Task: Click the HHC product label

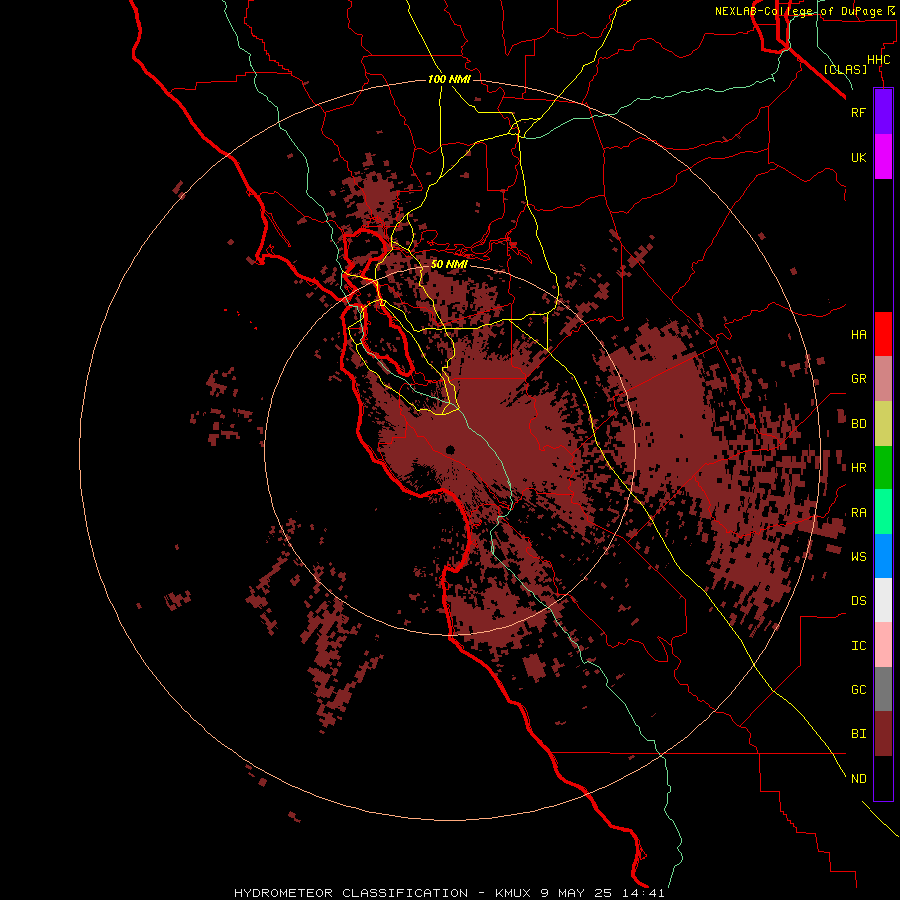Action: [878, 60]
